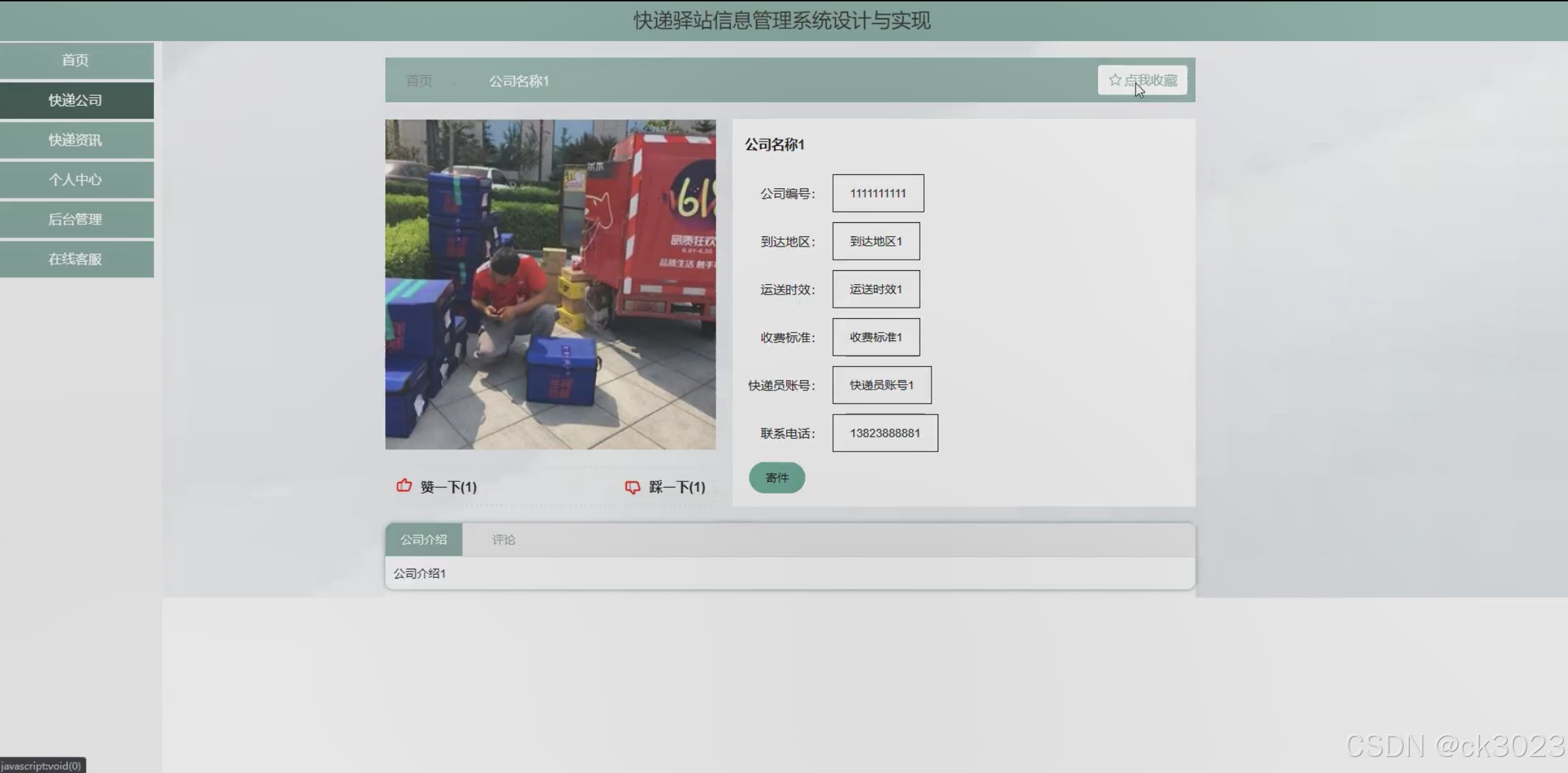The height and width of the screenshot is (773, 1568).
Task: Select the 公司介绍 tab
Action: 423,540
